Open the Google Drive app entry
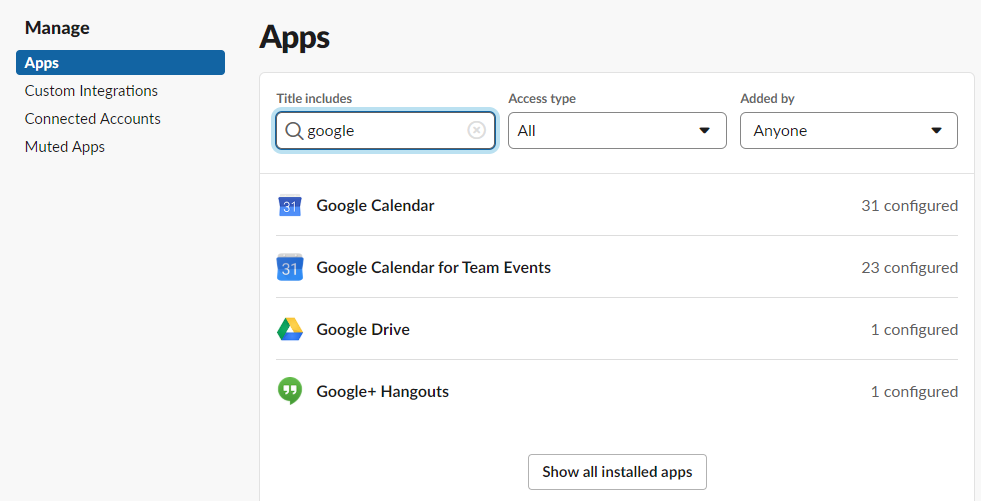981x501 pixels. [617, 329]
